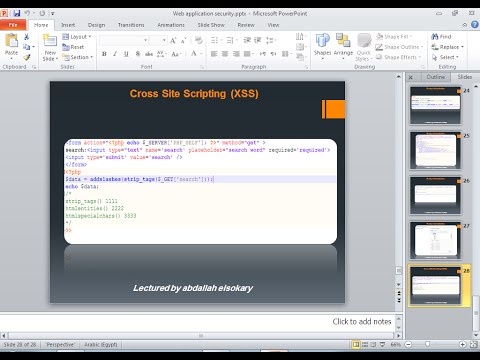Open the Replace dropdown arrow

pyautogui.click(x=463, y=47)
